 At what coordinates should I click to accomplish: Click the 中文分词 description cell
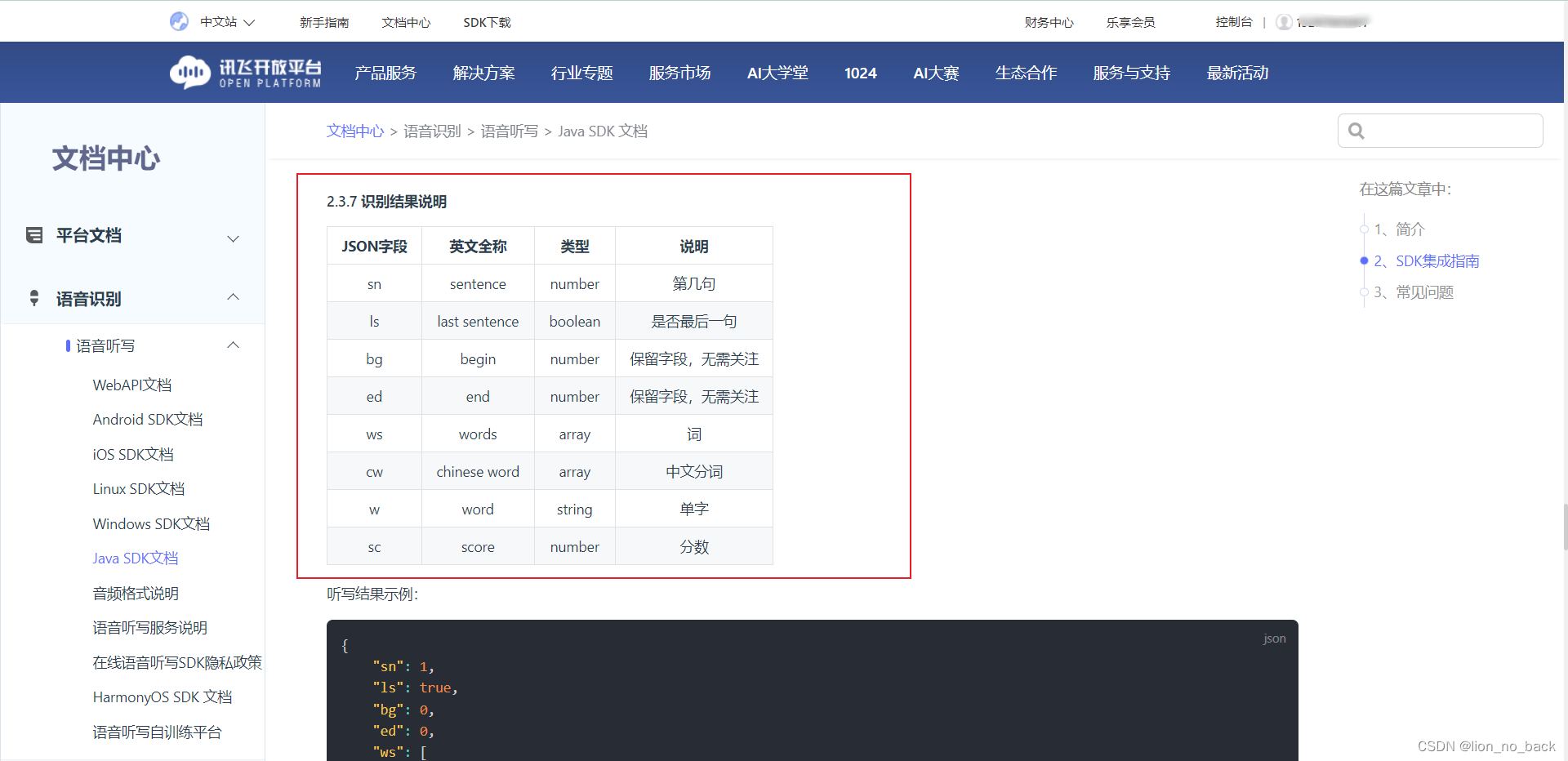pos(694,471)
